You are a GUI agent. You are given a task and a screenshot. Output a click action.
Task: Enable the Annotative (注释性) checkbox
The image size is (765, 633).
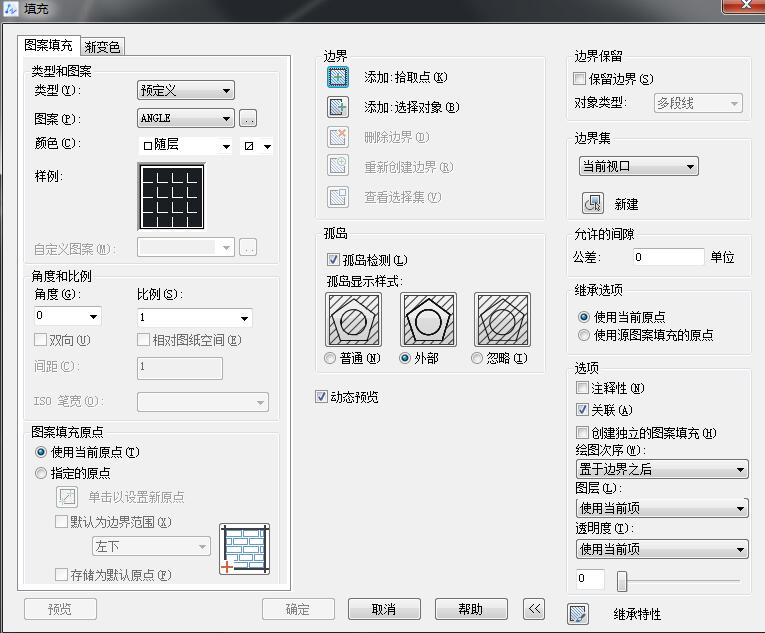coord(582,388)
